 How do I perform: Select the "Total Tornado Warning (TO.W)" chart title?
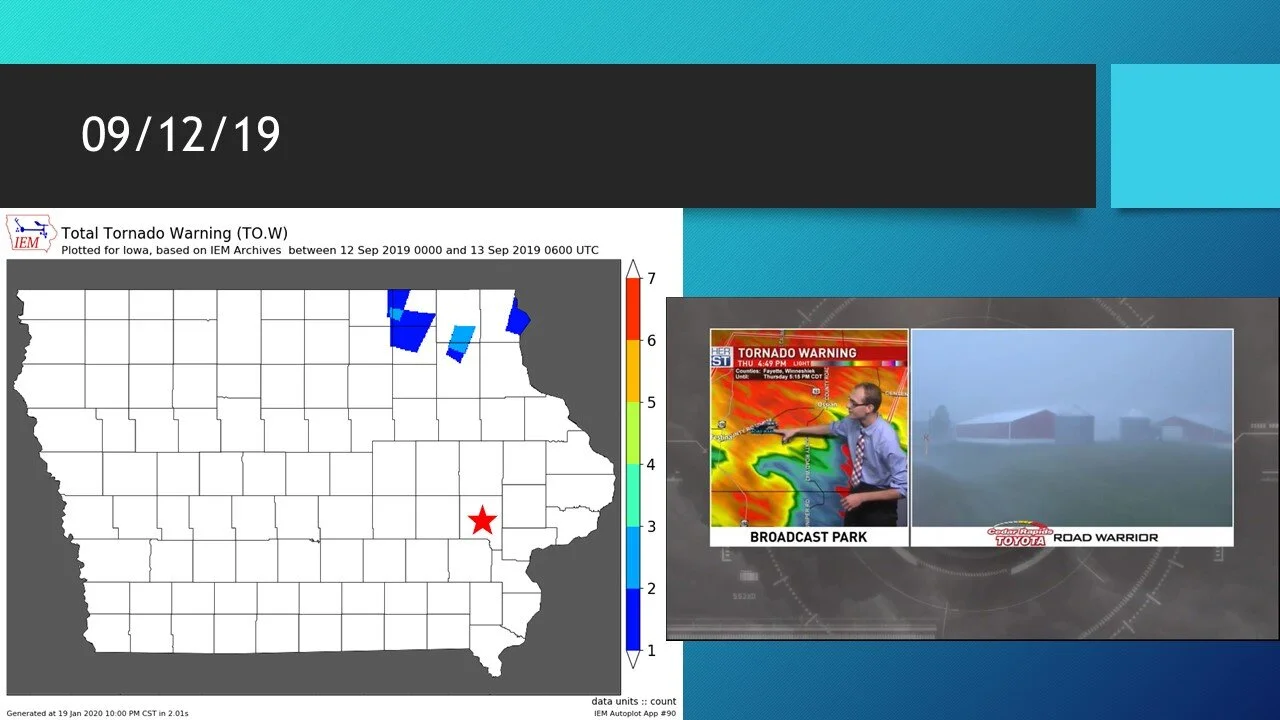point(175,234)
